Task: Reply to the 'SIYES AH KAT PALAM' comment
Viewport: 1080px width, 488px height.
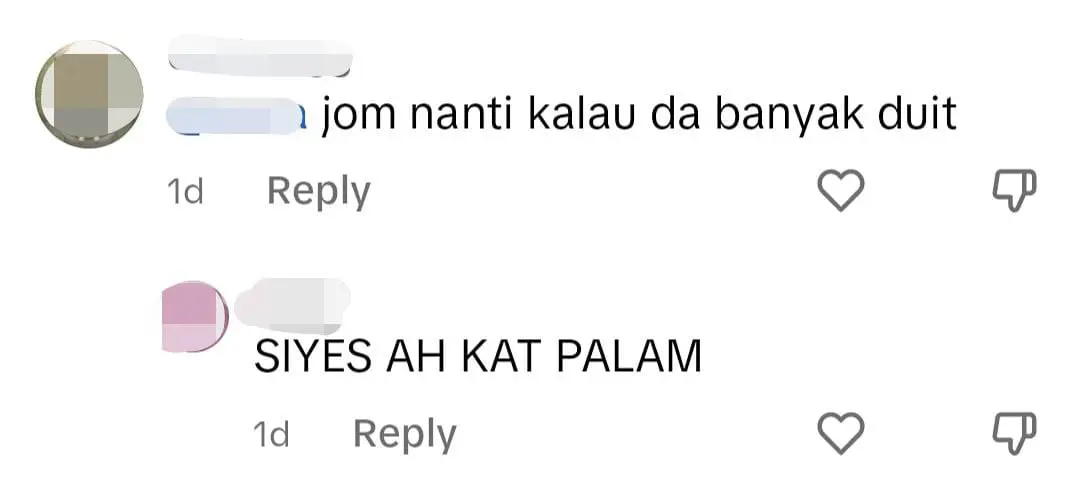Action: (x=405, y=434)
